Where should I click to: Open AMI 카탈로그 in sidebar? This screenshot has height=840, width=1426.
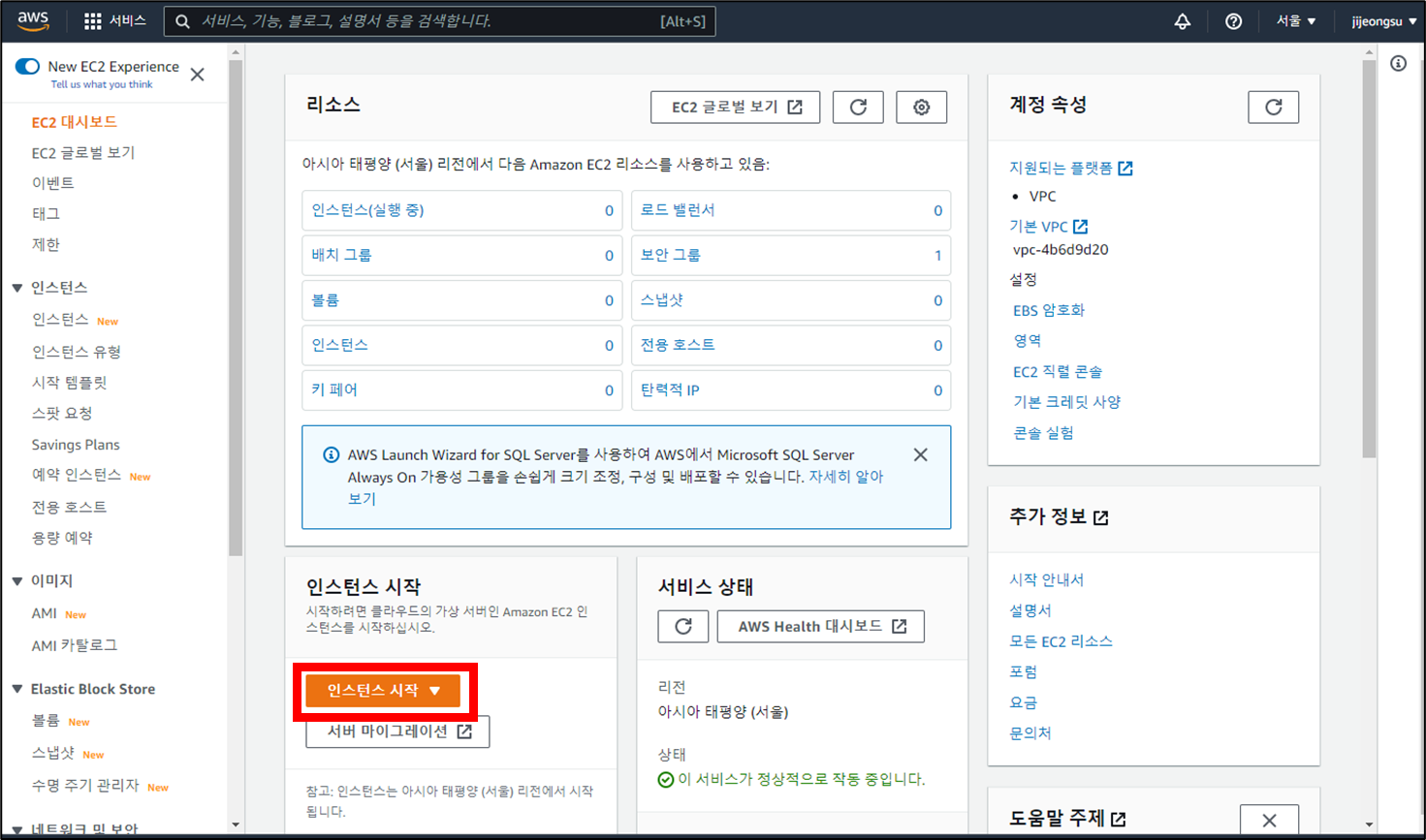click(75, 645)
